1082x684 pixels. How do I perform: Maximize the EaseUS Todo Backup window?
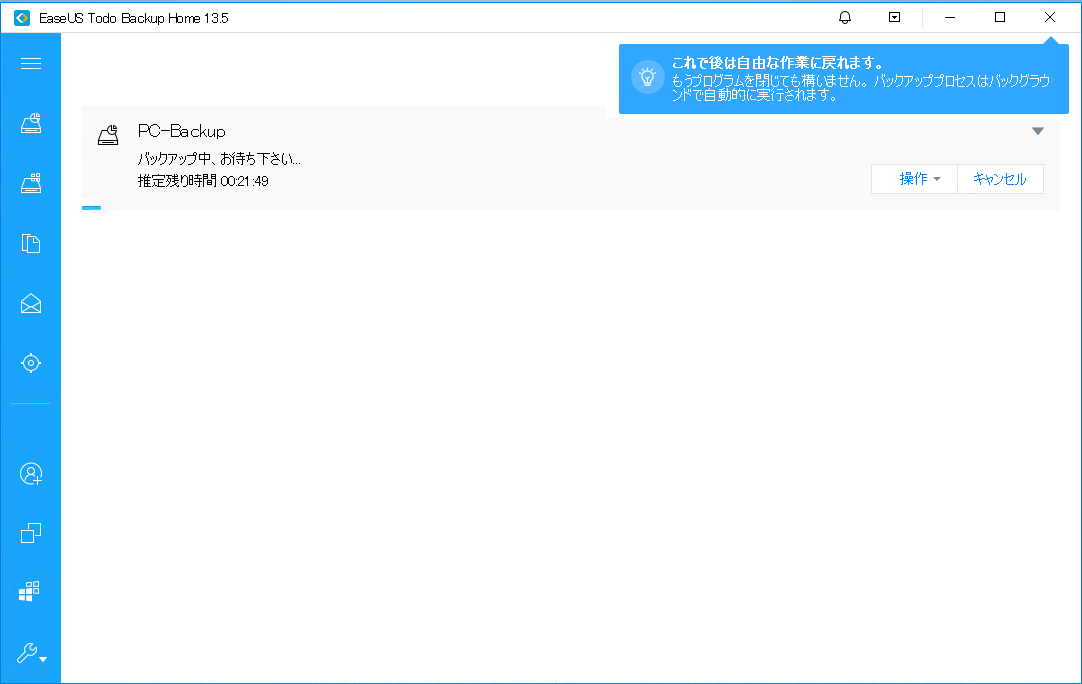click(x=1000, y=17)
